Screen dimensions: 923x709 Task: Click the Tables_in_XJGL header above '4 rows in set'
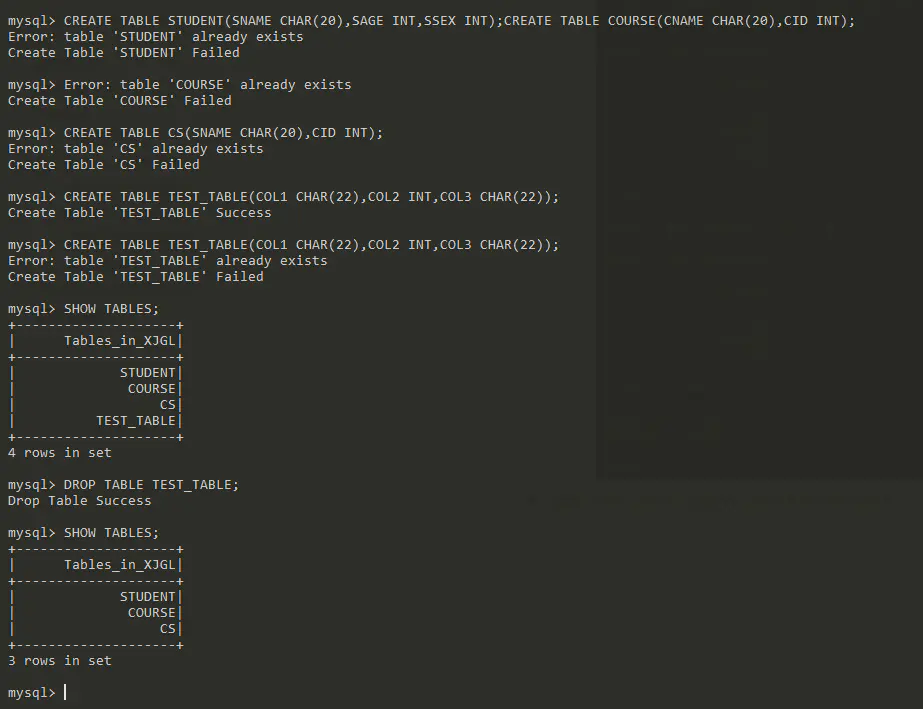click(x=120, y=341)
